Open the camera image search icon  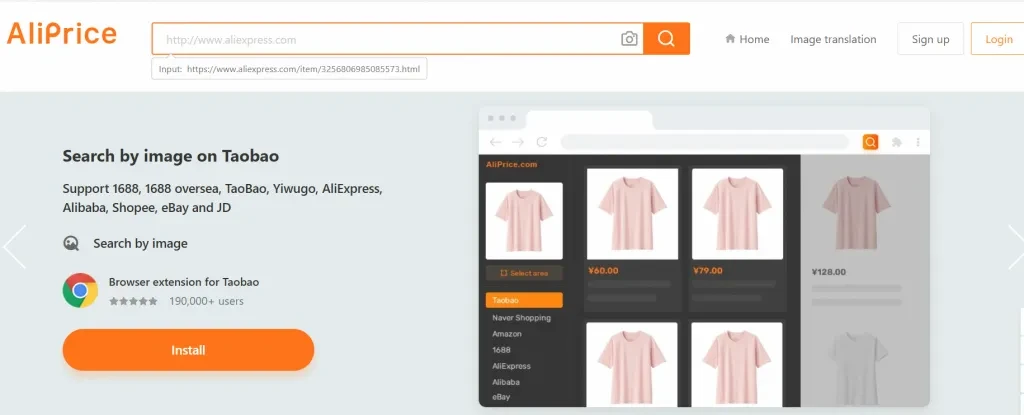coord(629,39)
